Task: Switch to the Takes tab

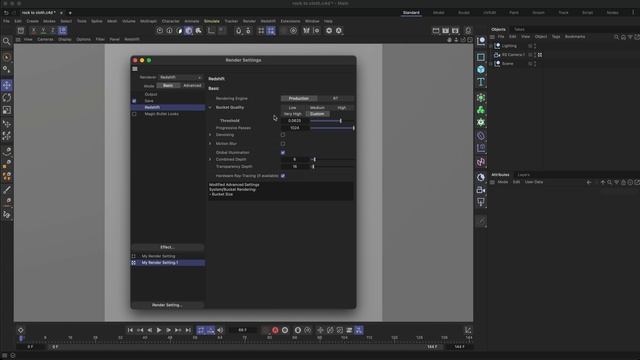Action: coord(519,29)
